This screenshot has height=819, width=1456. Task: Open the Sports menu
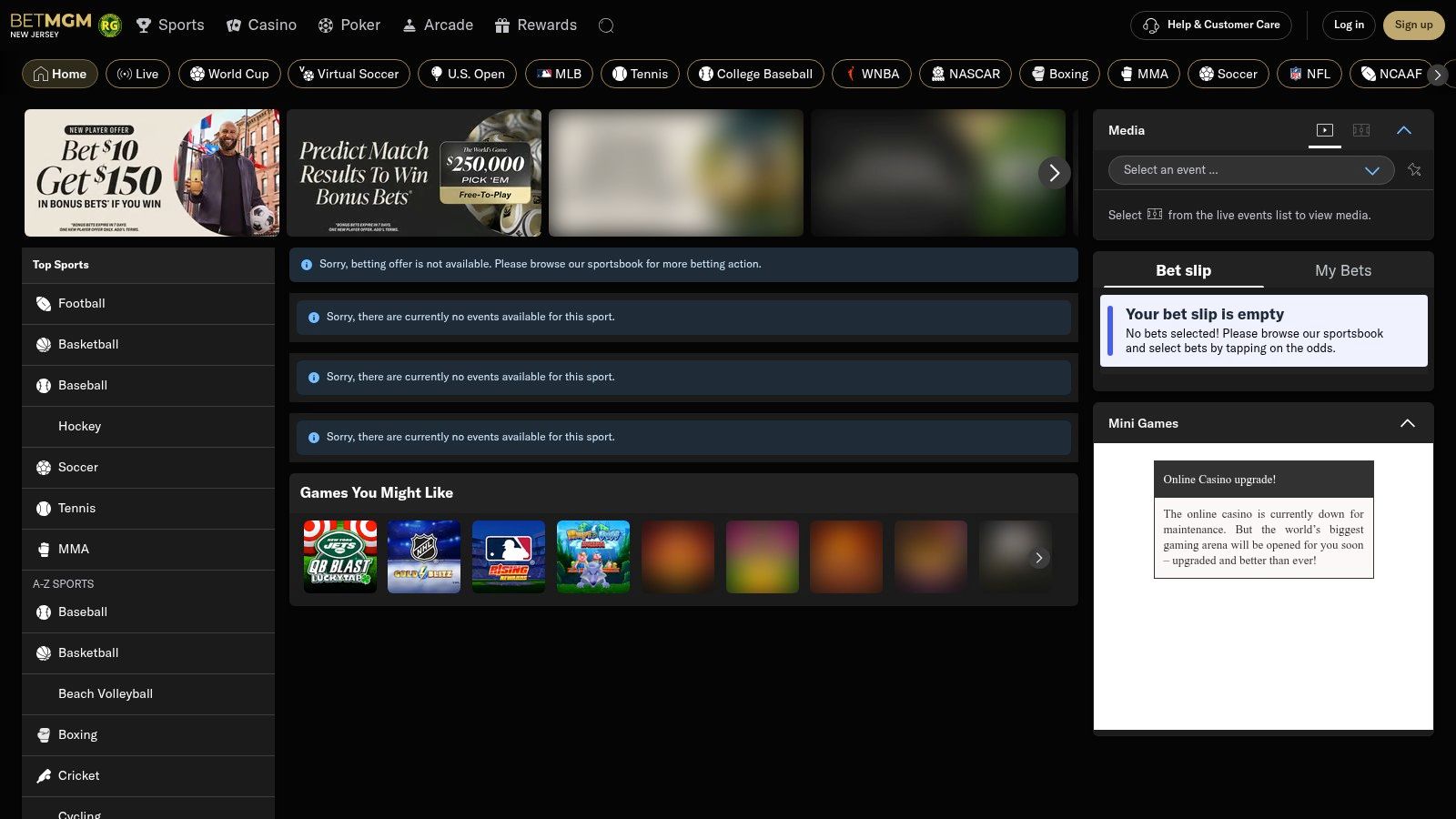tap(170, 25)
